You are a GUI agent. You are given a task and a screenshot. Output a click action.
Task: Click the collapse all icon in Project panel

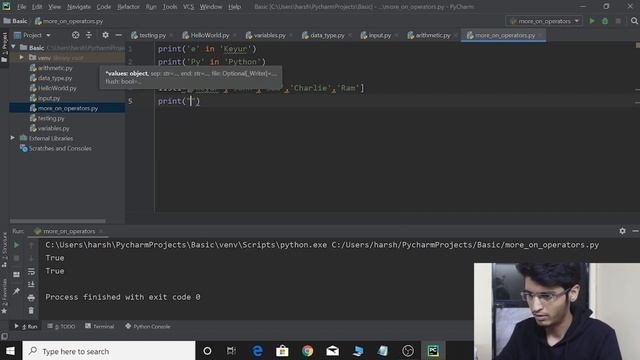click(x=89, y=35)
